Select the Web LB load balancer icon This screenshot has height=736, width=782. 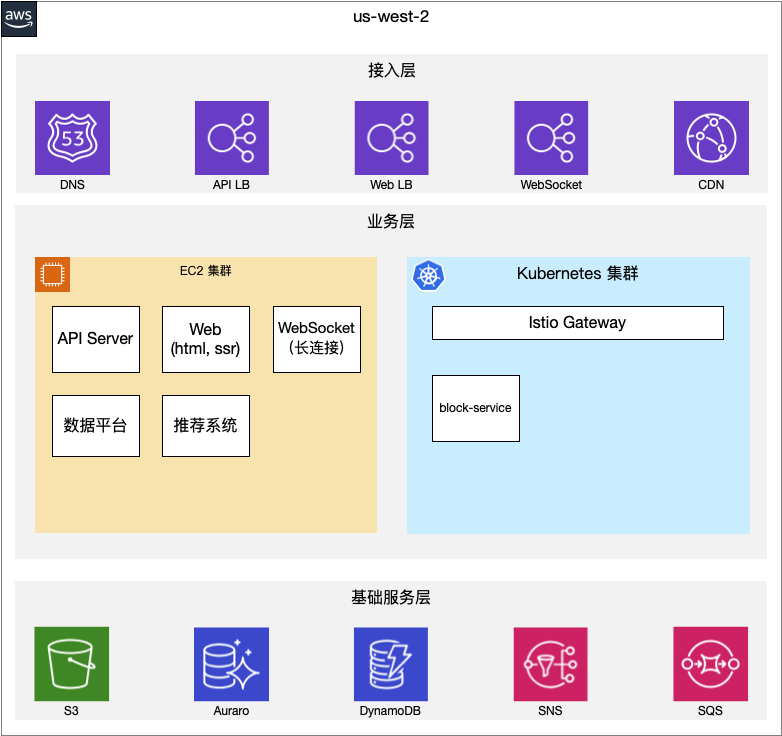coord(391,138)
